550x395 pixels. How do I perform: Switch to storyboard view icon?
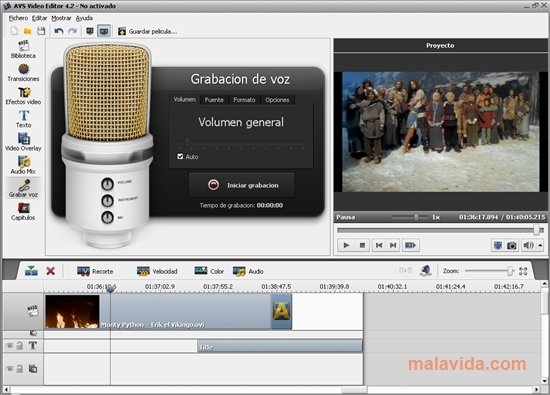click(90, 31)
